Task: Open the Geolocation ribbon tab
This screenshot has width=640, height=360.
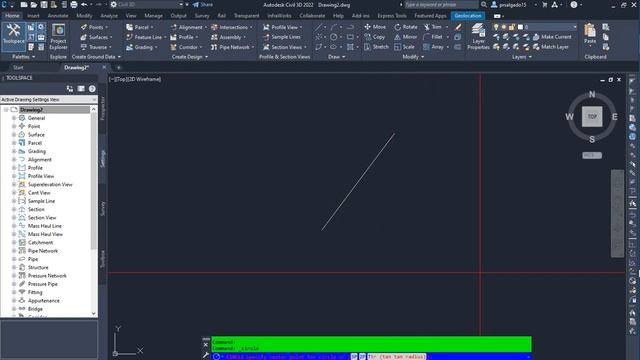Action: click(x=468, y=16)
